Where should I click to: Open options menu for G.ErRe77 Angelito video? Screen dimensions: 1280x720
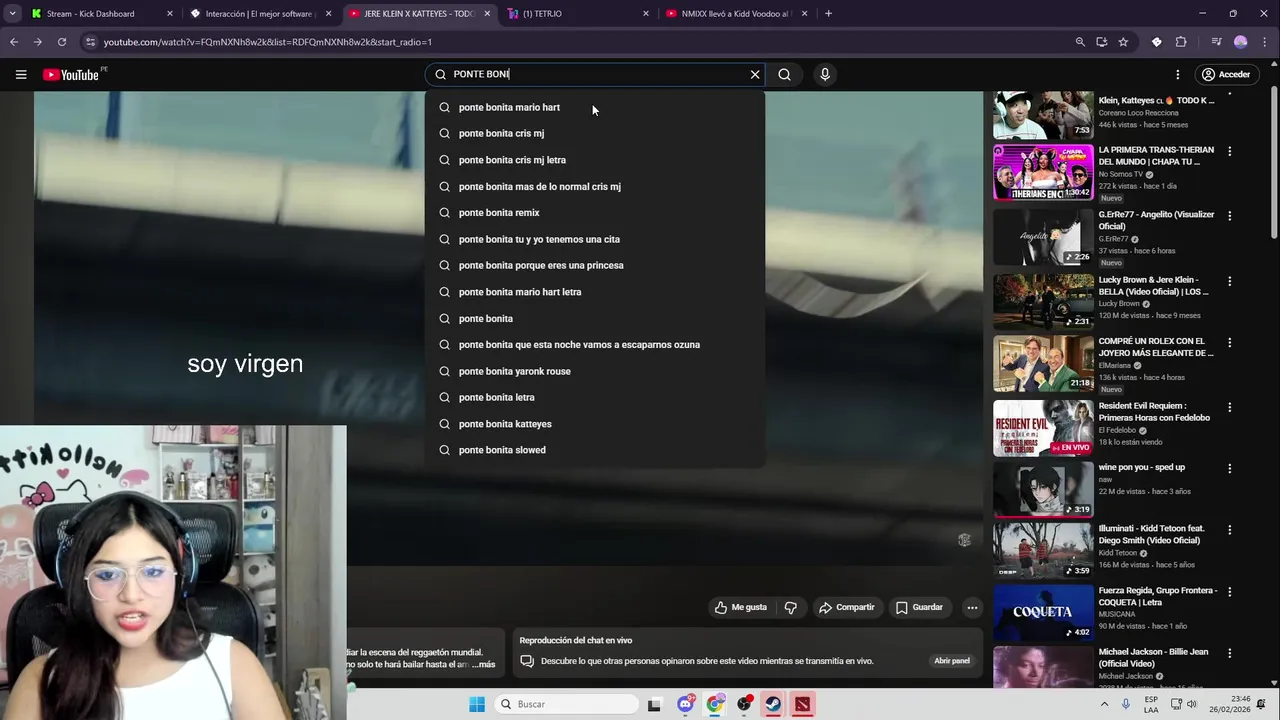pos(1230,216)
